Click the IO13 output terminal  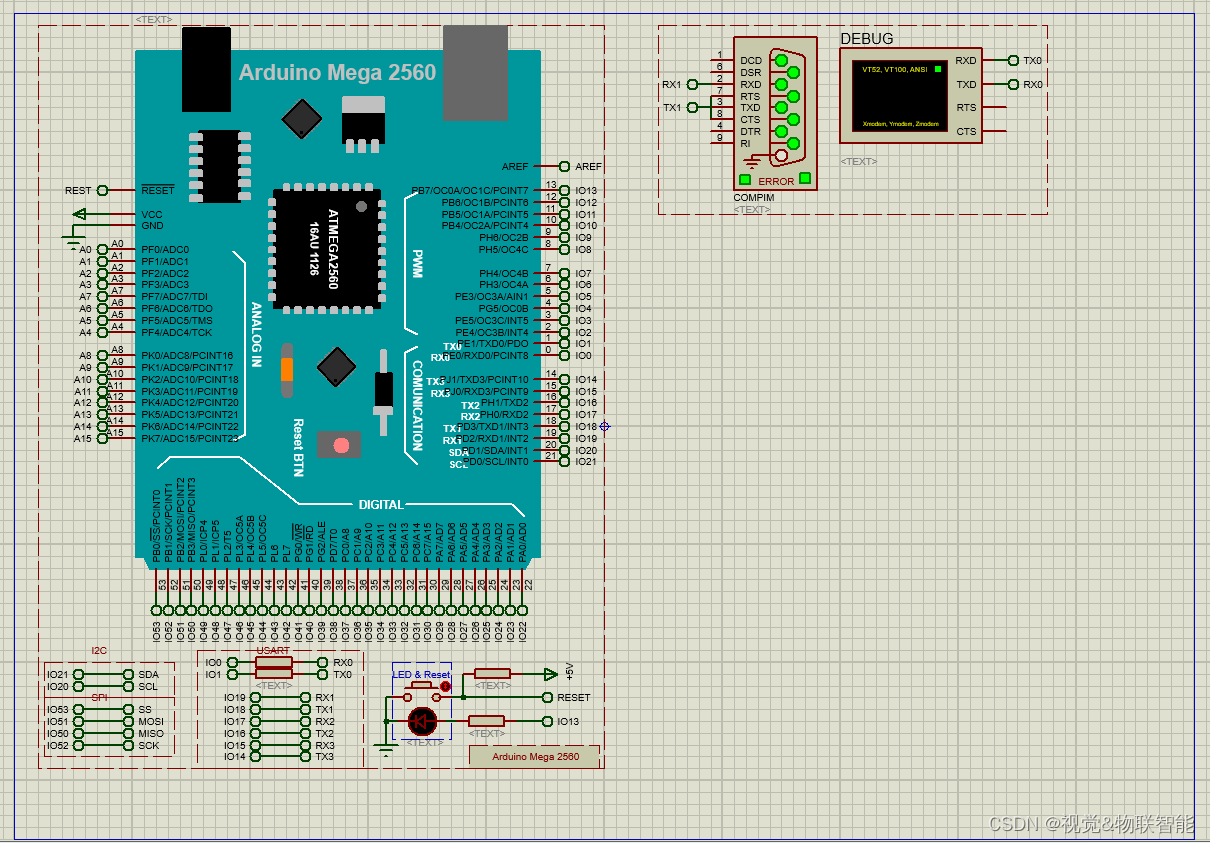click(549, 721)
